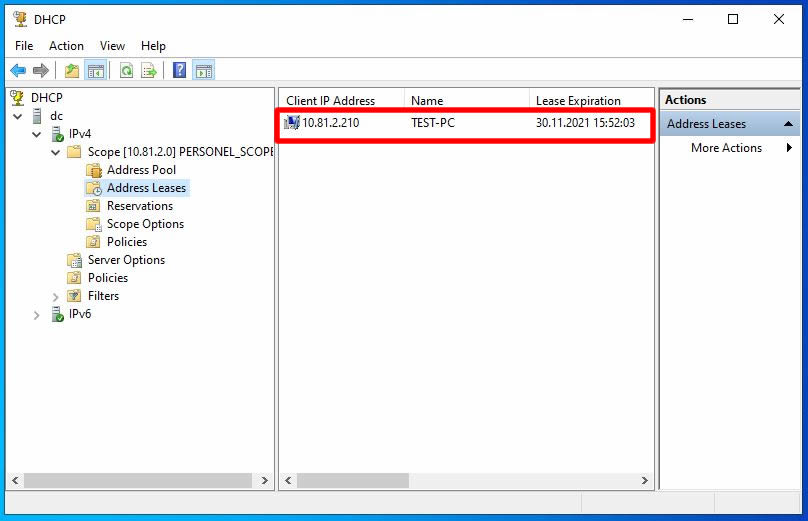The height and width of the screenshot is (521, 808).
Task: Sort by Client IP Address column header
Action: tap(342, 100)
